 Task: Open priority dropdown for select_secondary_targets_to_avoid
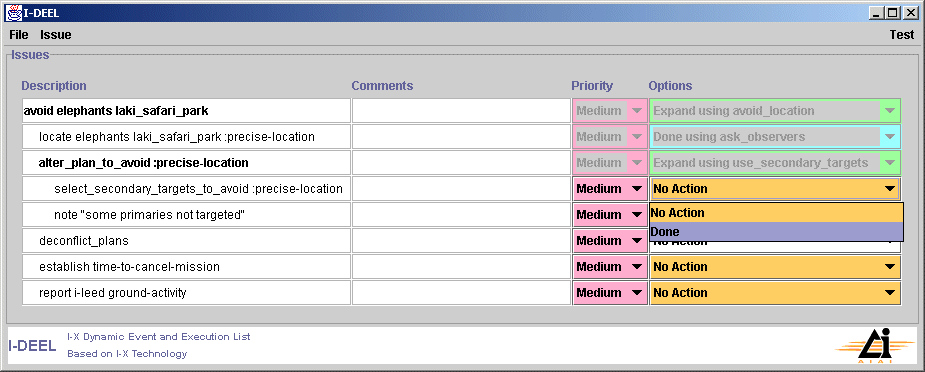(x=610, y=189)
